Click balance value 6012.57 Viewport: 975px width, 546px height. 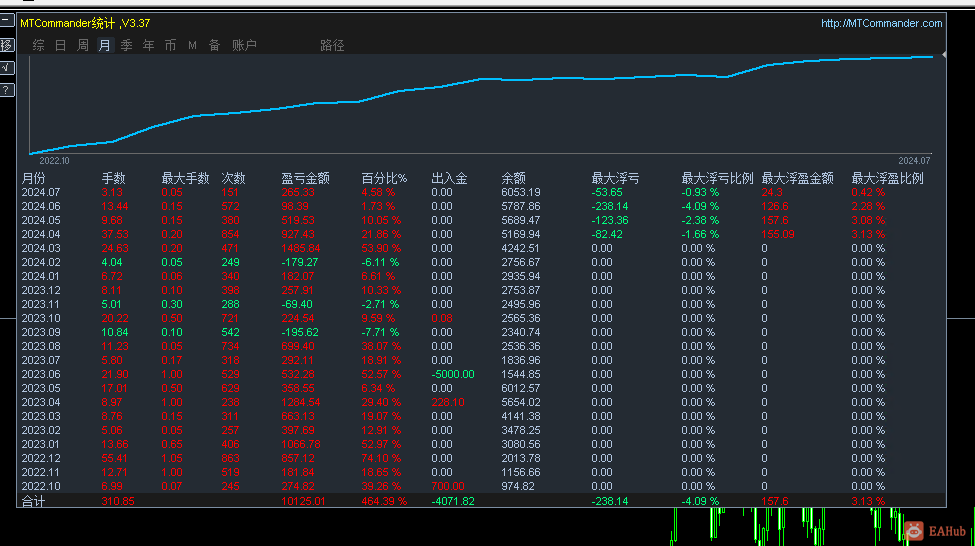[x=521, y=389]
